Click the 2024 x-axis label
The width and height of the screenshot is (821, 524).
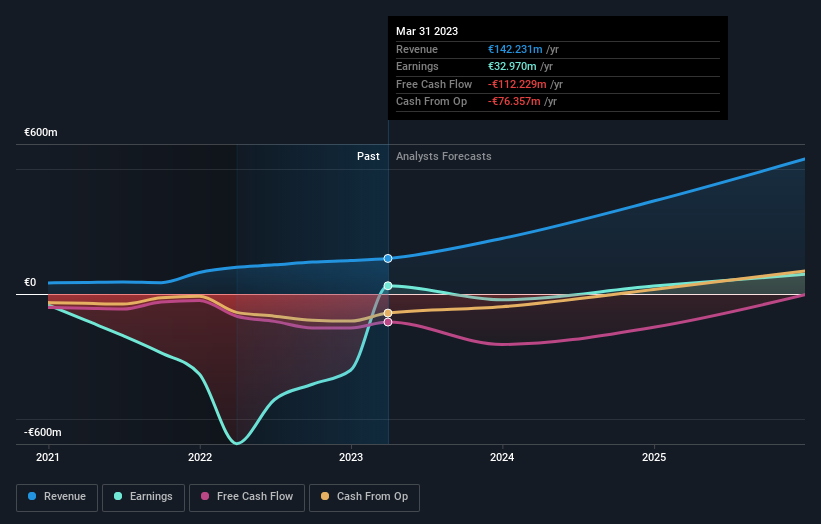click(502, 458)
